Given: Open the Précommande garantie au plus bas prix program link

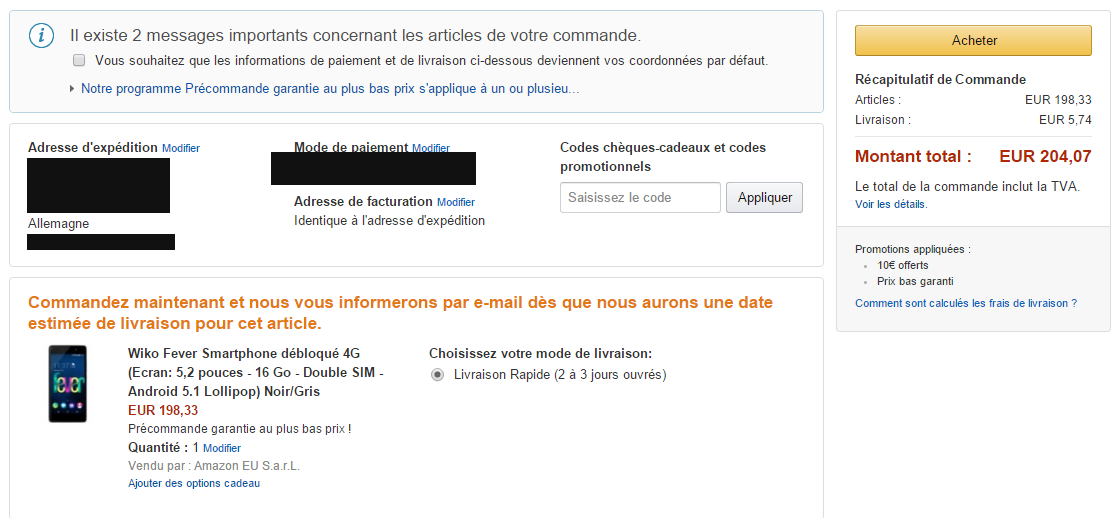Looking at the screenshot, I should pyautogui.click(x=330, y=89).
